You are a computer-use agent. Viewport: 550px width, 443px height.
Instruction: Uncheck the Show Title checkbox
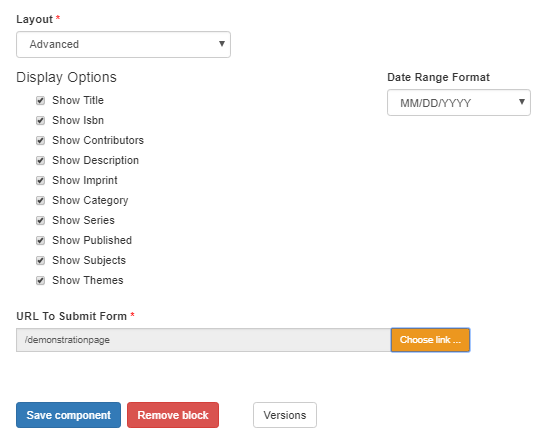coord(40,101)
